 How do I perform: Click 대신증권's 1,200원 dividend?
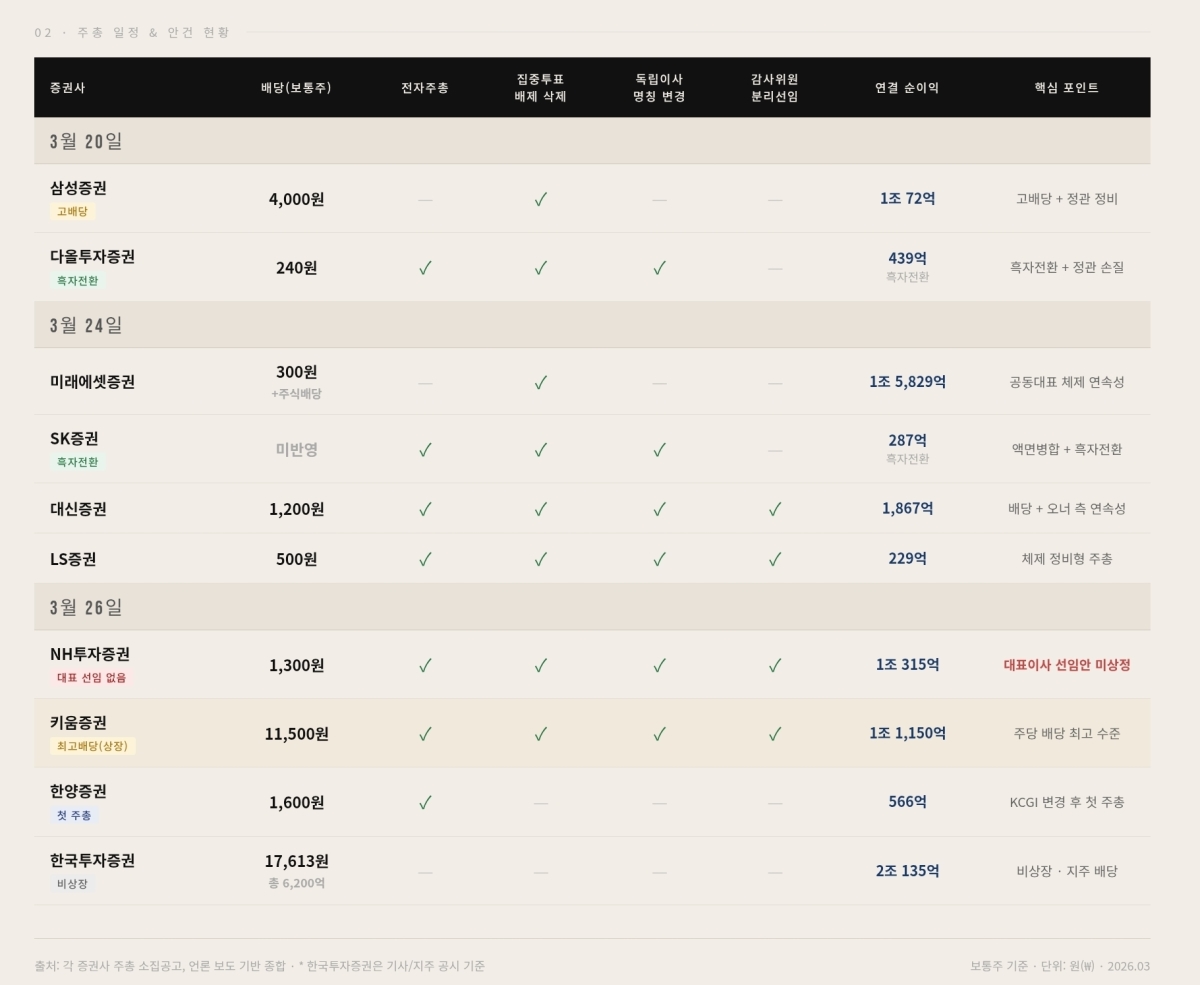pos(296,509)
